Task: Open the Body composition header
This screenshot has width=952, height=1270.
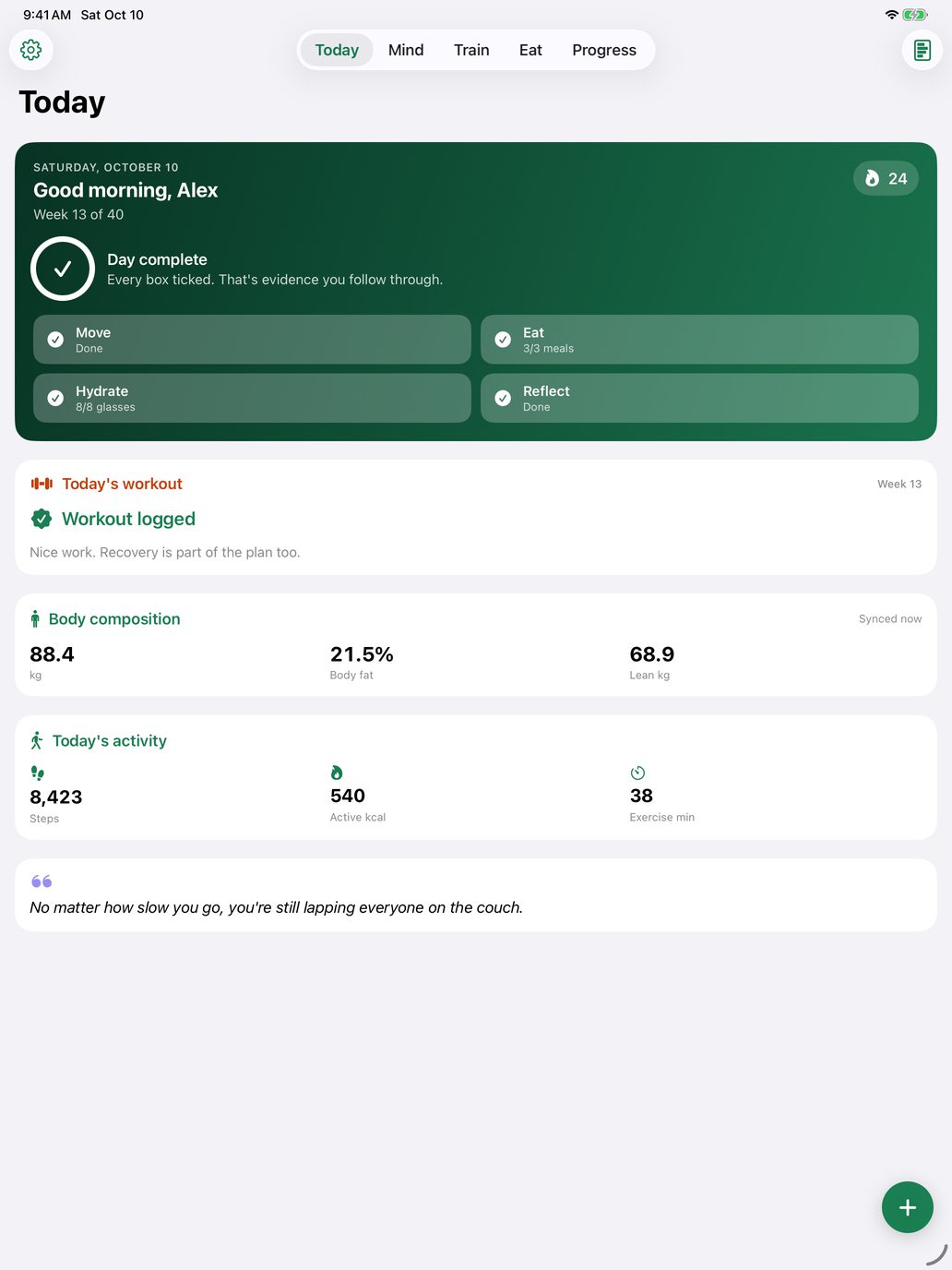Action: [114, 619]
